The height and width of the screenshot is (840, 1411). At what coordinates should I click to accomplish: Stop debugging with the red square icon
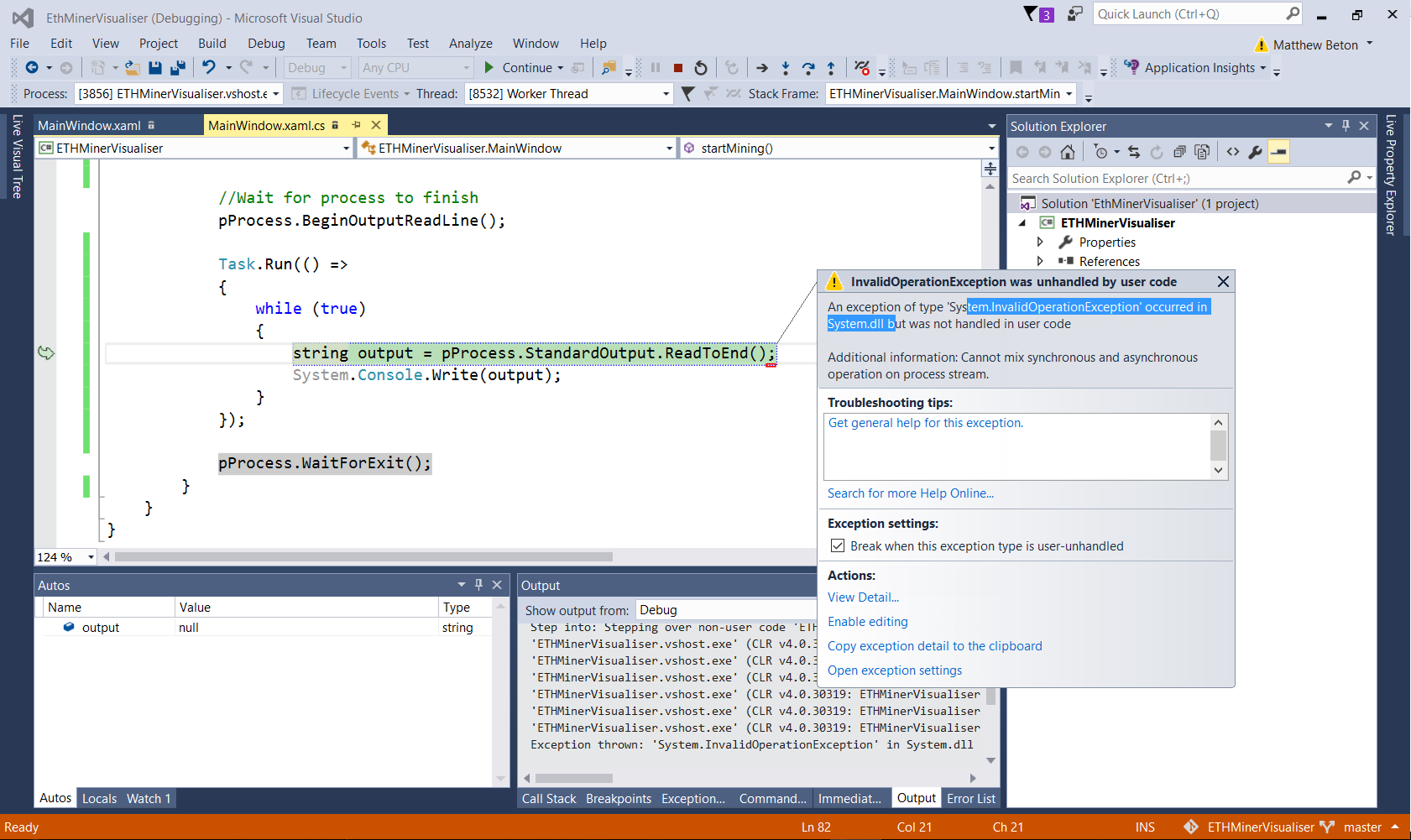678,67
